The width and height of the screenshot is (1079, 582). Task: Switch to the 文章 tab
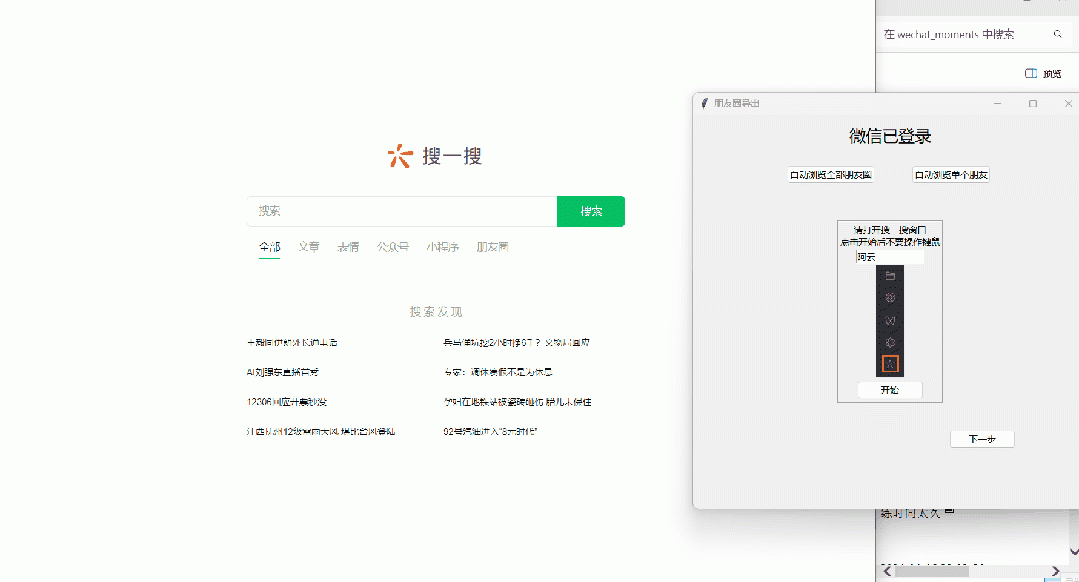coord(309,246)
